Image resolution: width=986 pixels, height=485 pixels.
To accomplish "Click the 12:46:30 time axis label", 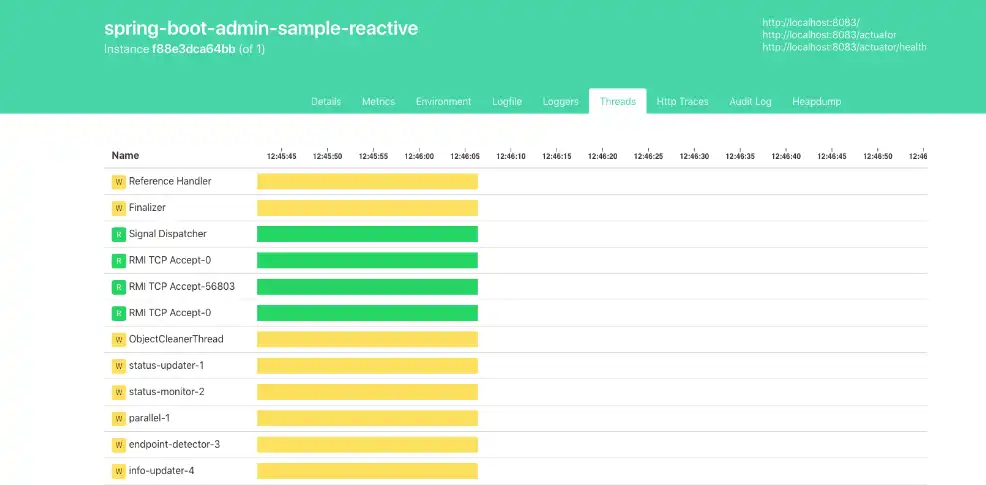I will tap(694, 157).
